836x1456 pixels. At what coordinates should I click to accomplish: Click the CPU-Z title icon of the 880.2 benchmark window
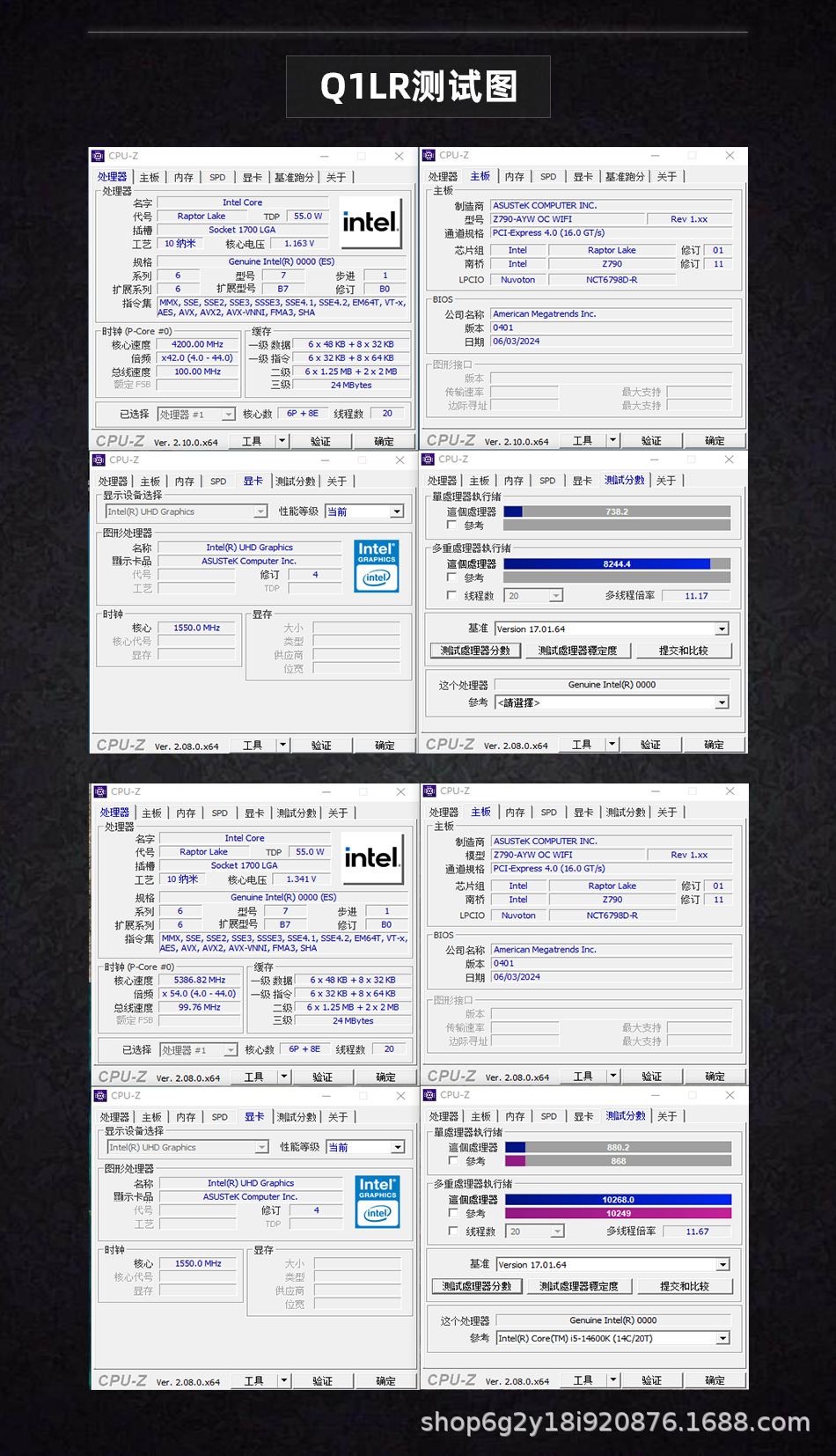click(x=430, y=1094)
